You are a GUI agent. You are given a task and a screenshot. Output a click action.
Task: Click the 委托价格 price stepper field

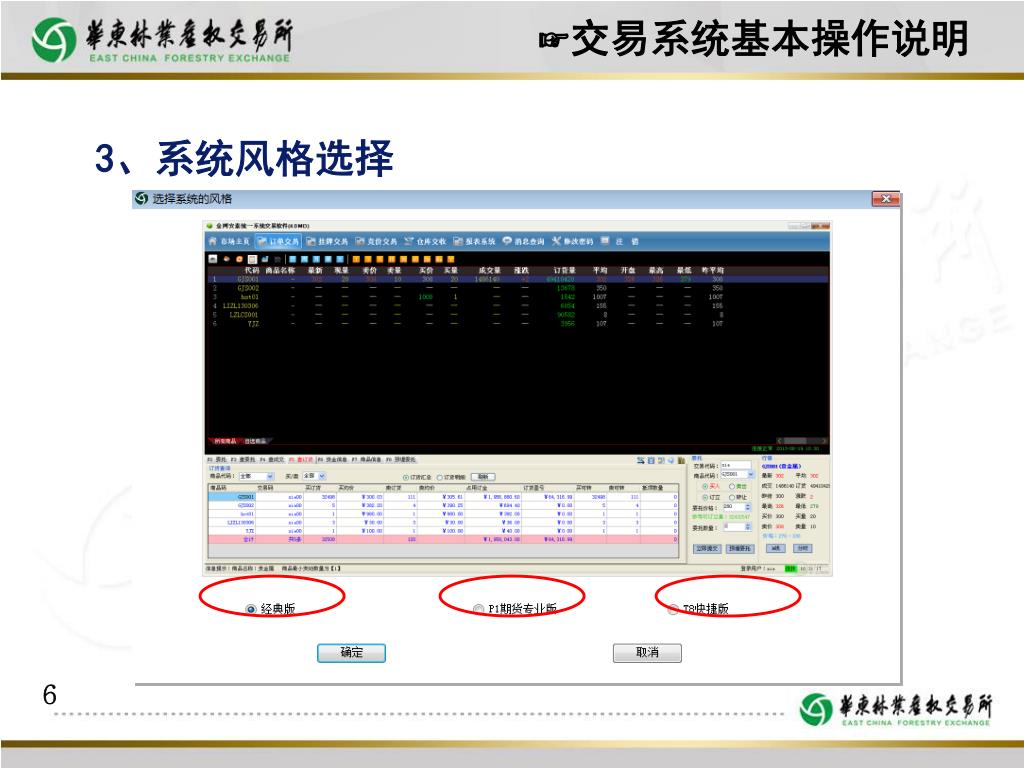pyautogui.click(x=736, y=507)
